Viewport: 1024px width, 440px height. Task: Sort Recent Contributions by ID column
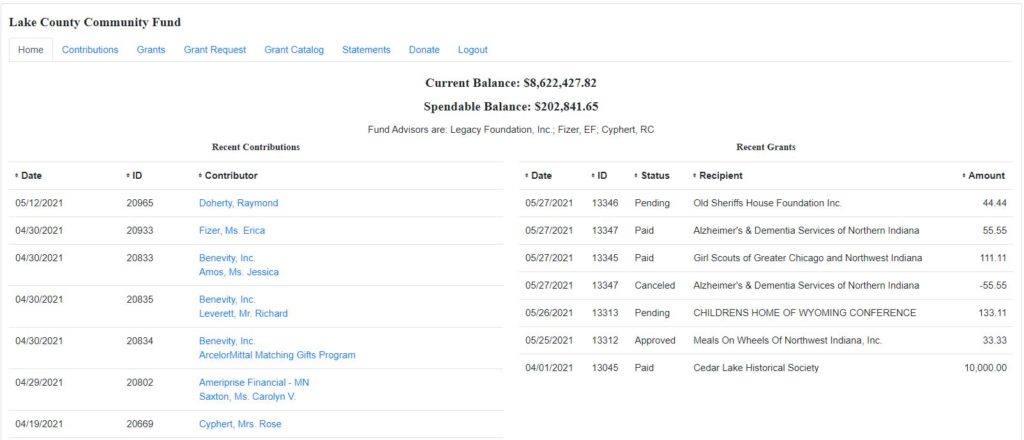(x=134, y=176)
